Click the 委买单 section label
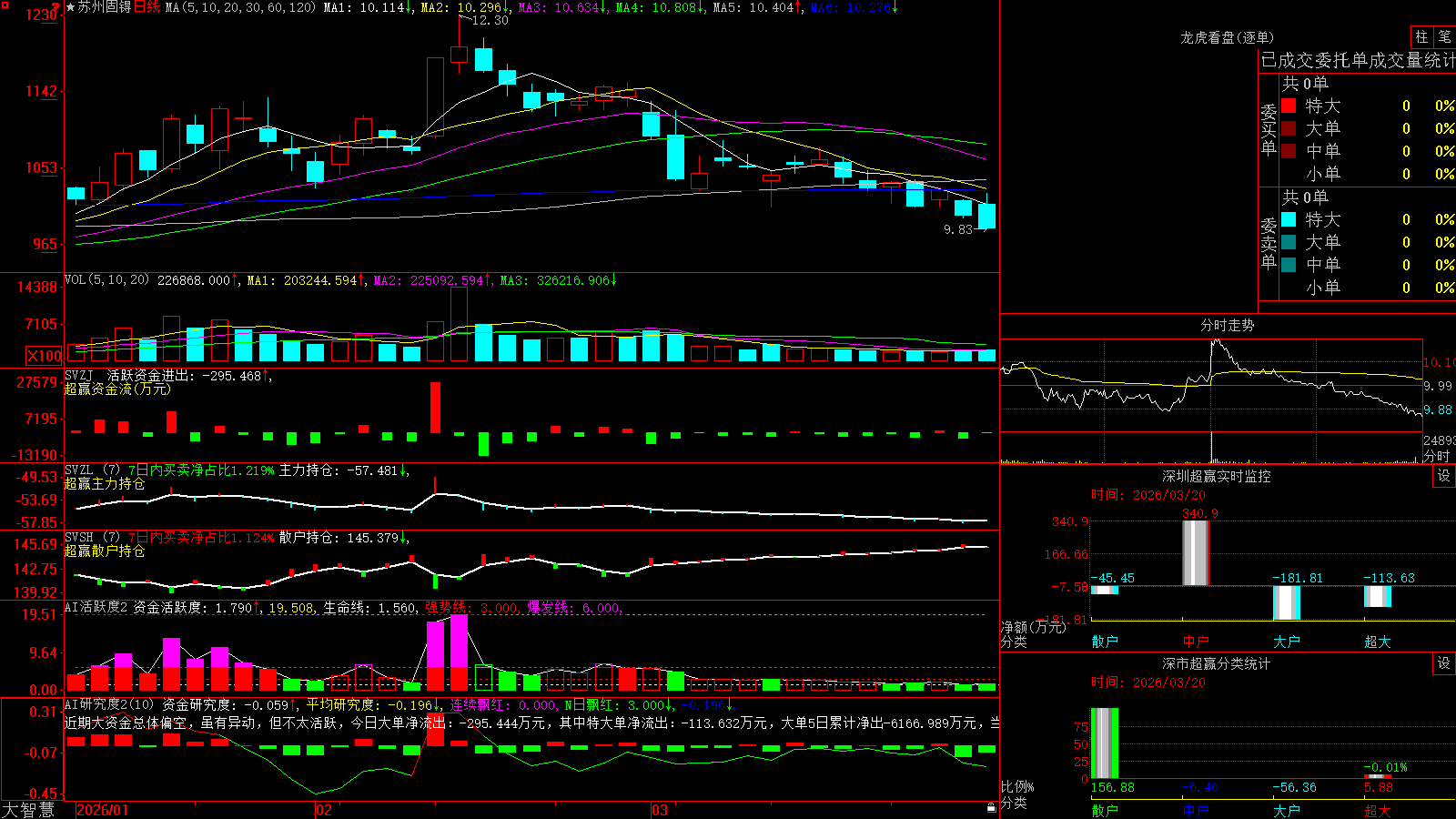This screenshot has height=819, width=1456. point(1269,129)
